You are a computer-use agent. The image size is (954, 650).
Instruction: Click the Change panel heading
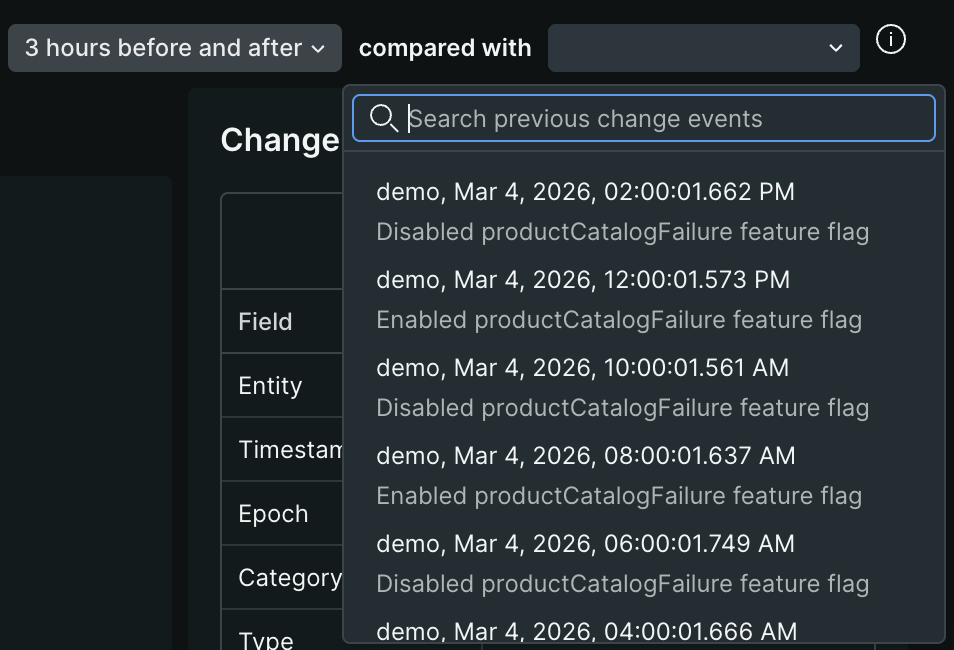pyautogui.click(x=281, y=140)
